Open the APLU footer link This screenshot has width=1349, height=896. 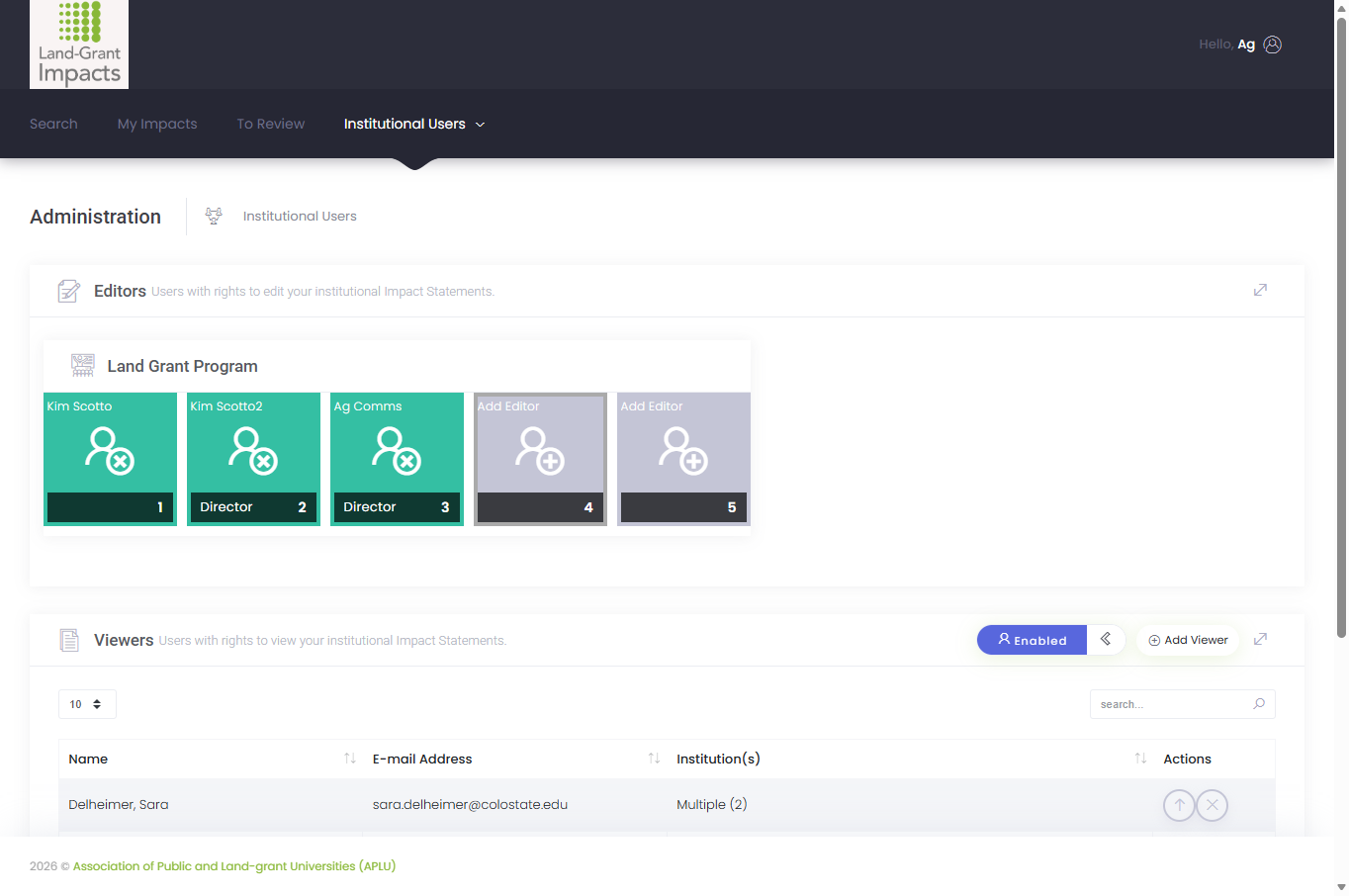click(x=234, y=866)
